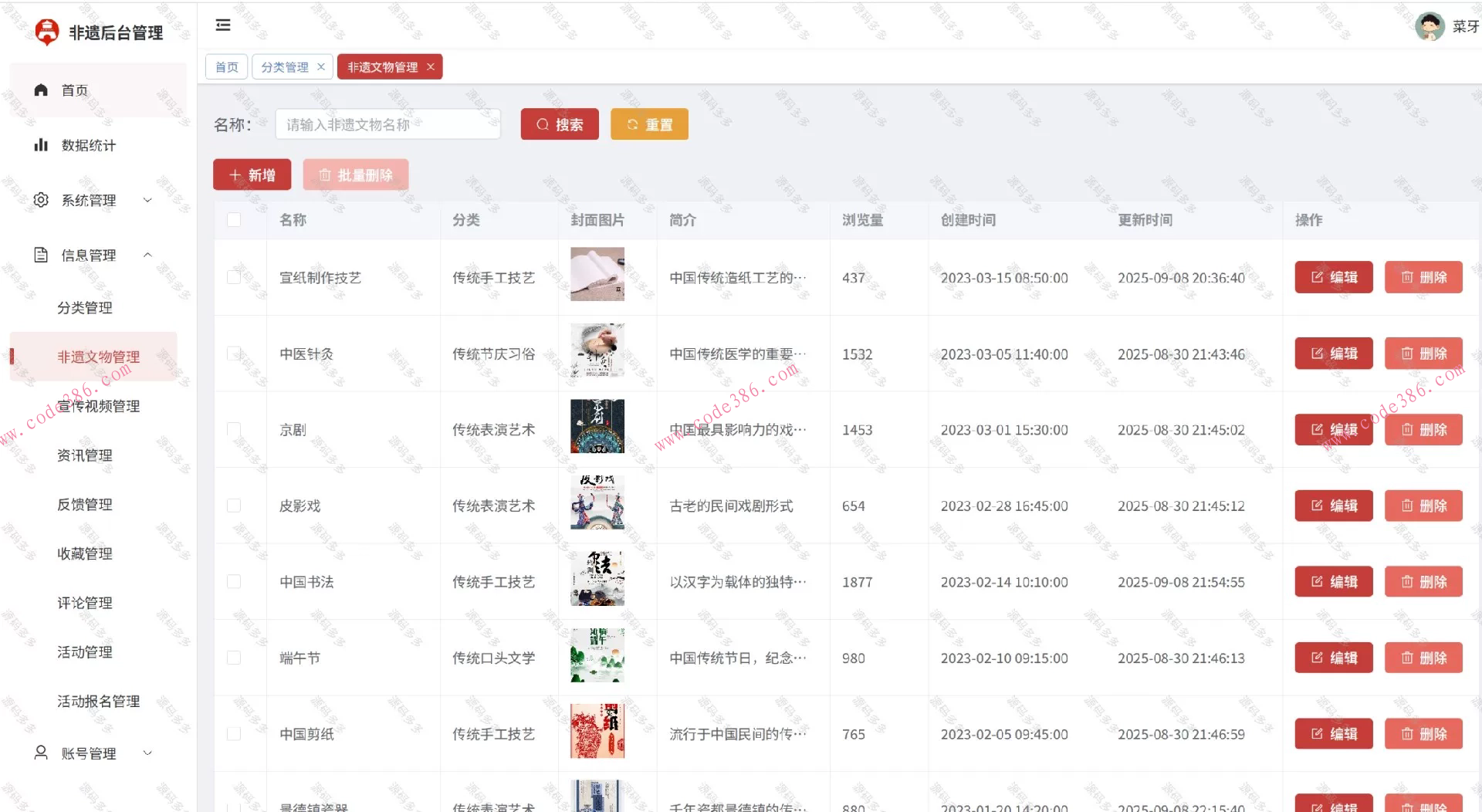1482x812 pixels.
Task: Click the 重置 reset button
Action: [x=649, y=123]
